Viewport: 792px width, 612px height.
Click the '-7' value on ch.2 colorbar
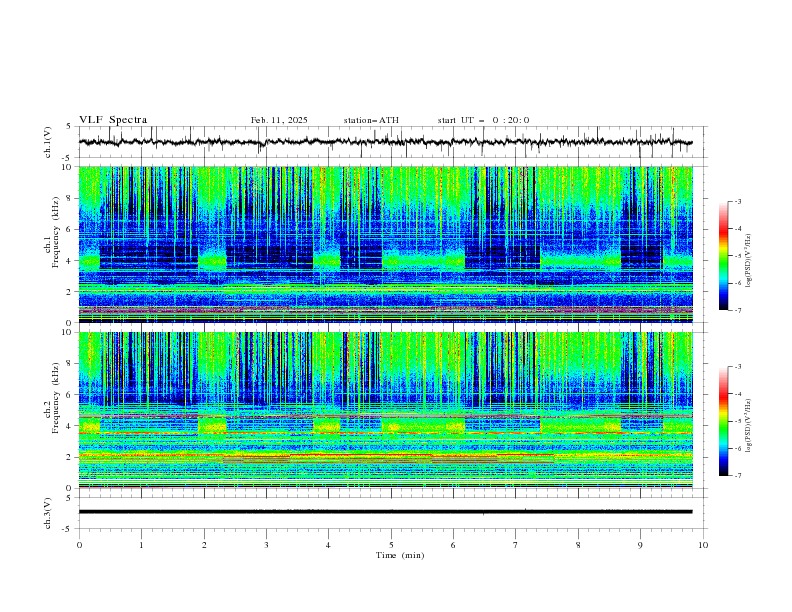(737, 475)
